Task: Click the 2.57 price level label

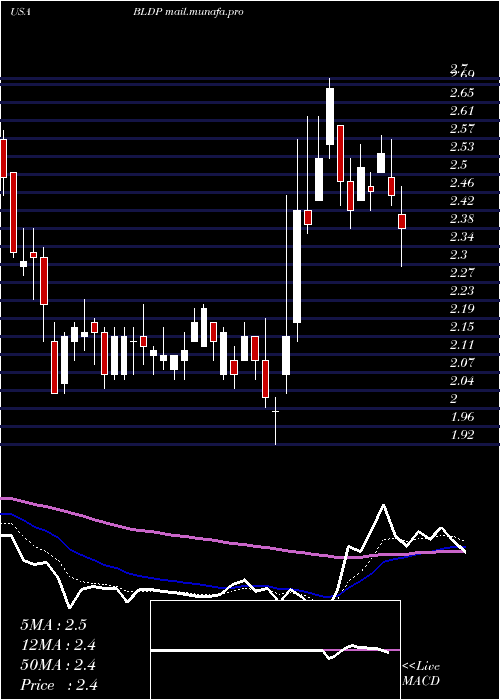Action: pos(462,129)
